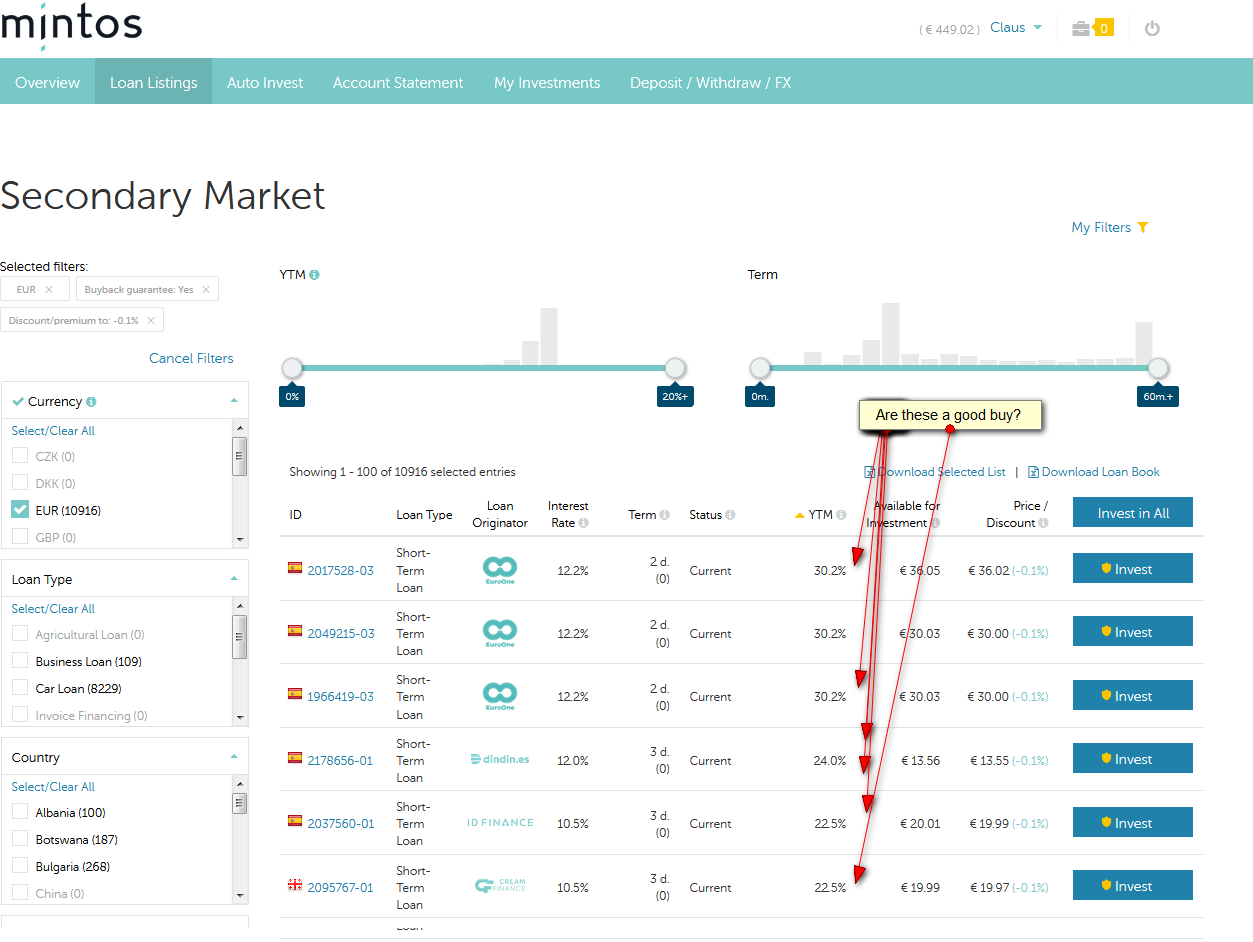The image size is (1253, 942).
Task: Open loan 2049215-03 link
Action: (341, 634)
